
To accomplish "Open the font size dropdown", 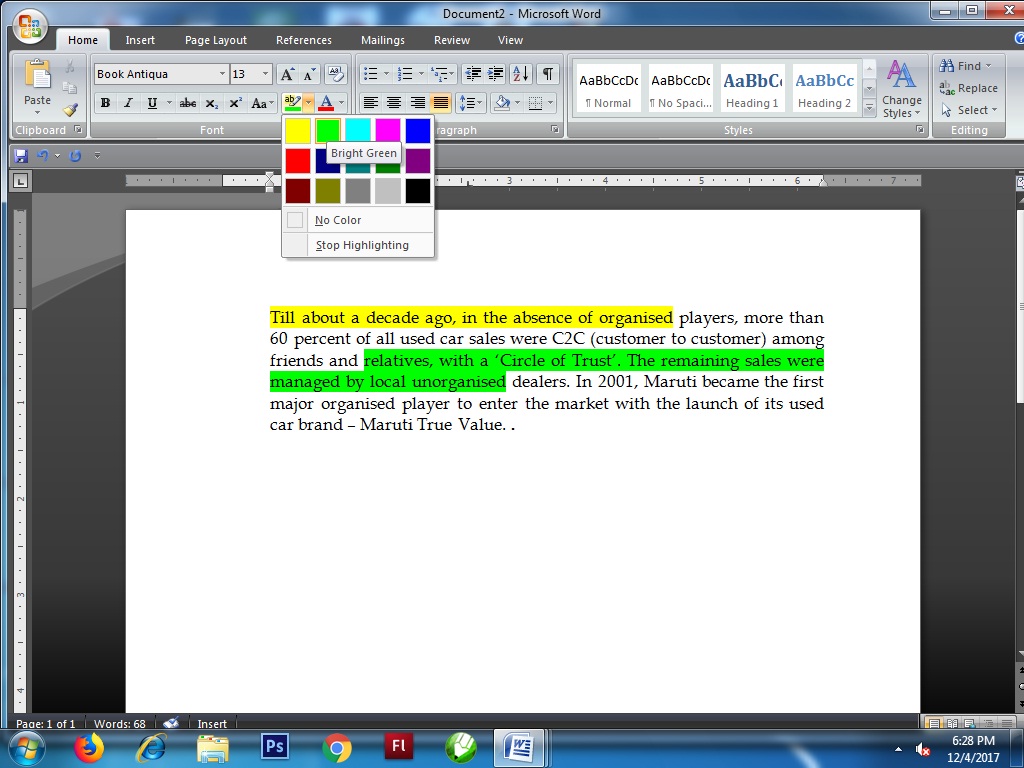I will pos(265,74).
